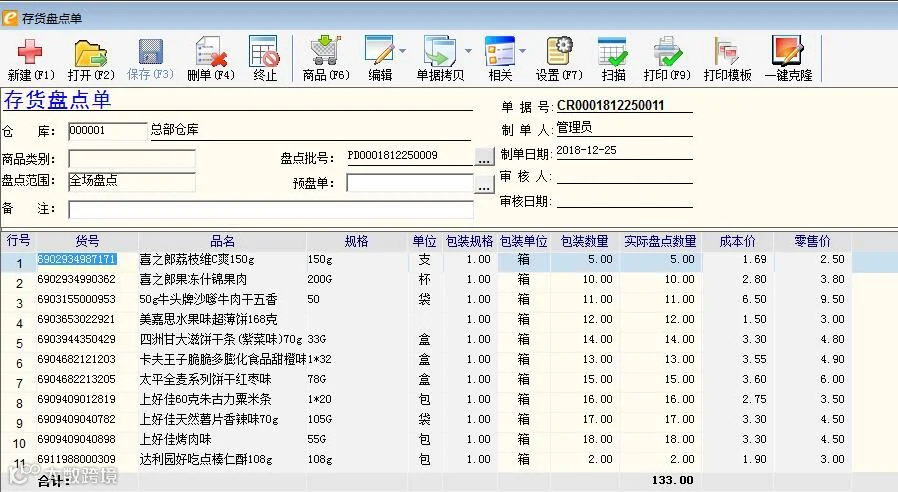
Task: Click the 保存 (F3) save icon
Action: click(151, 52)
